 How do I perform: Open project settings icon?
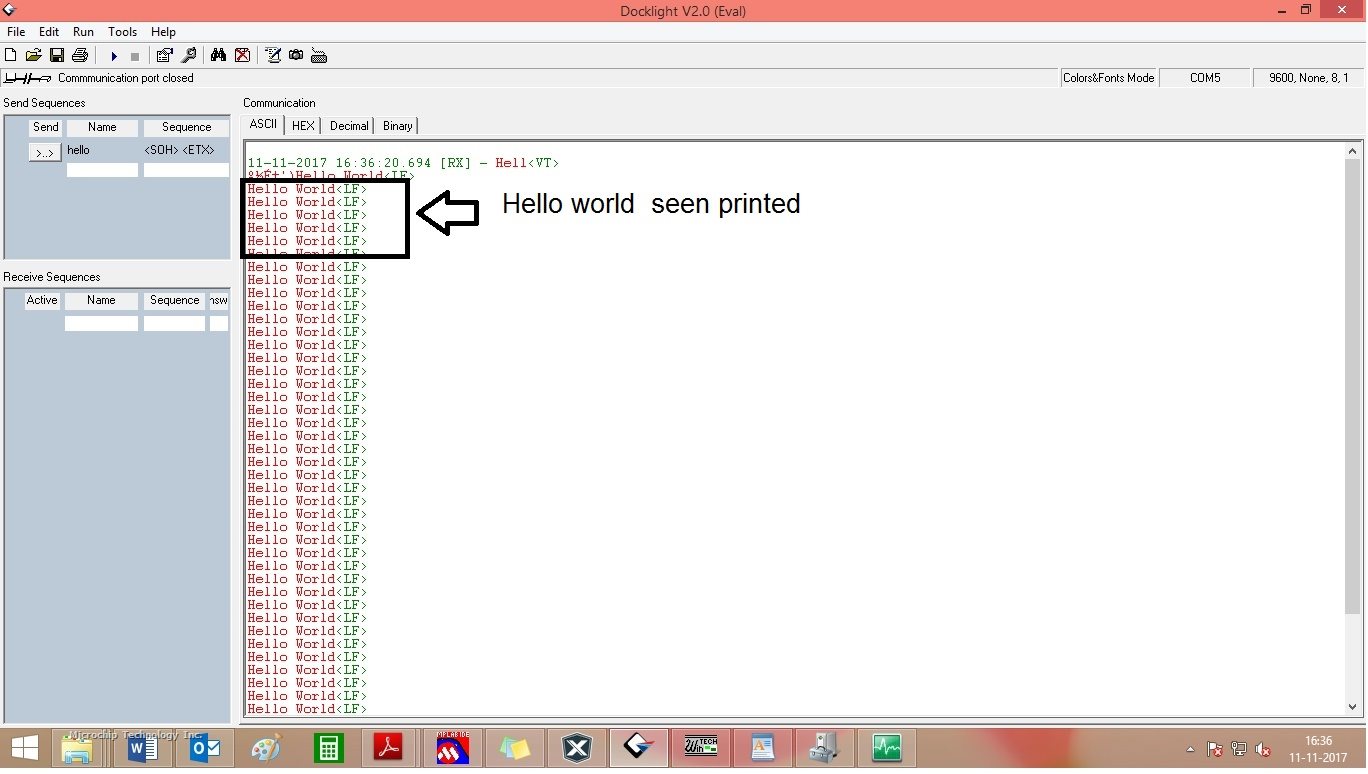tap(165, 56)
